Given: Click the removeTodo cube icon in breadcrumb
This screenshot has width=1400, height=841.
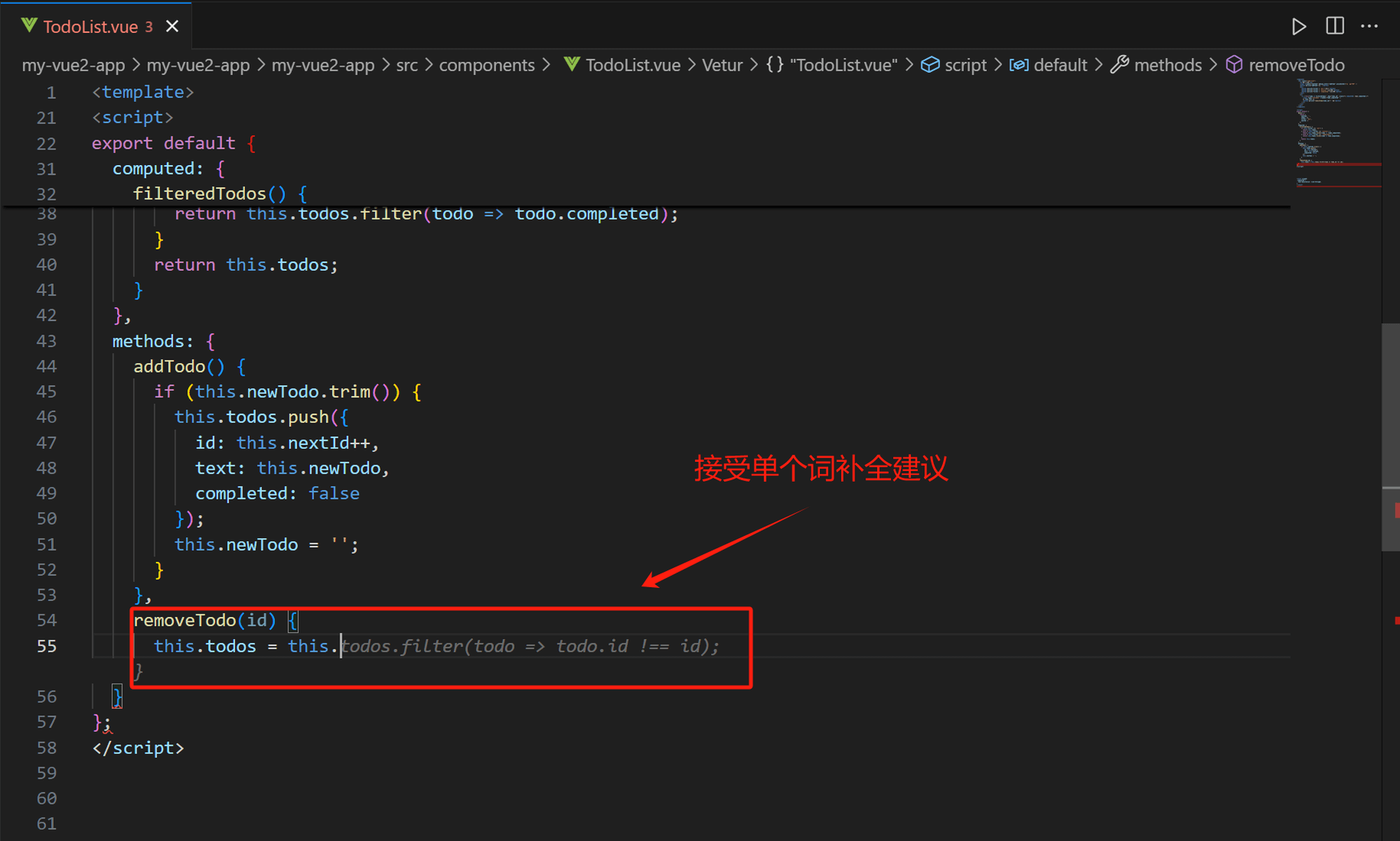Looking at the screenshot, I should coord(1234,65).
